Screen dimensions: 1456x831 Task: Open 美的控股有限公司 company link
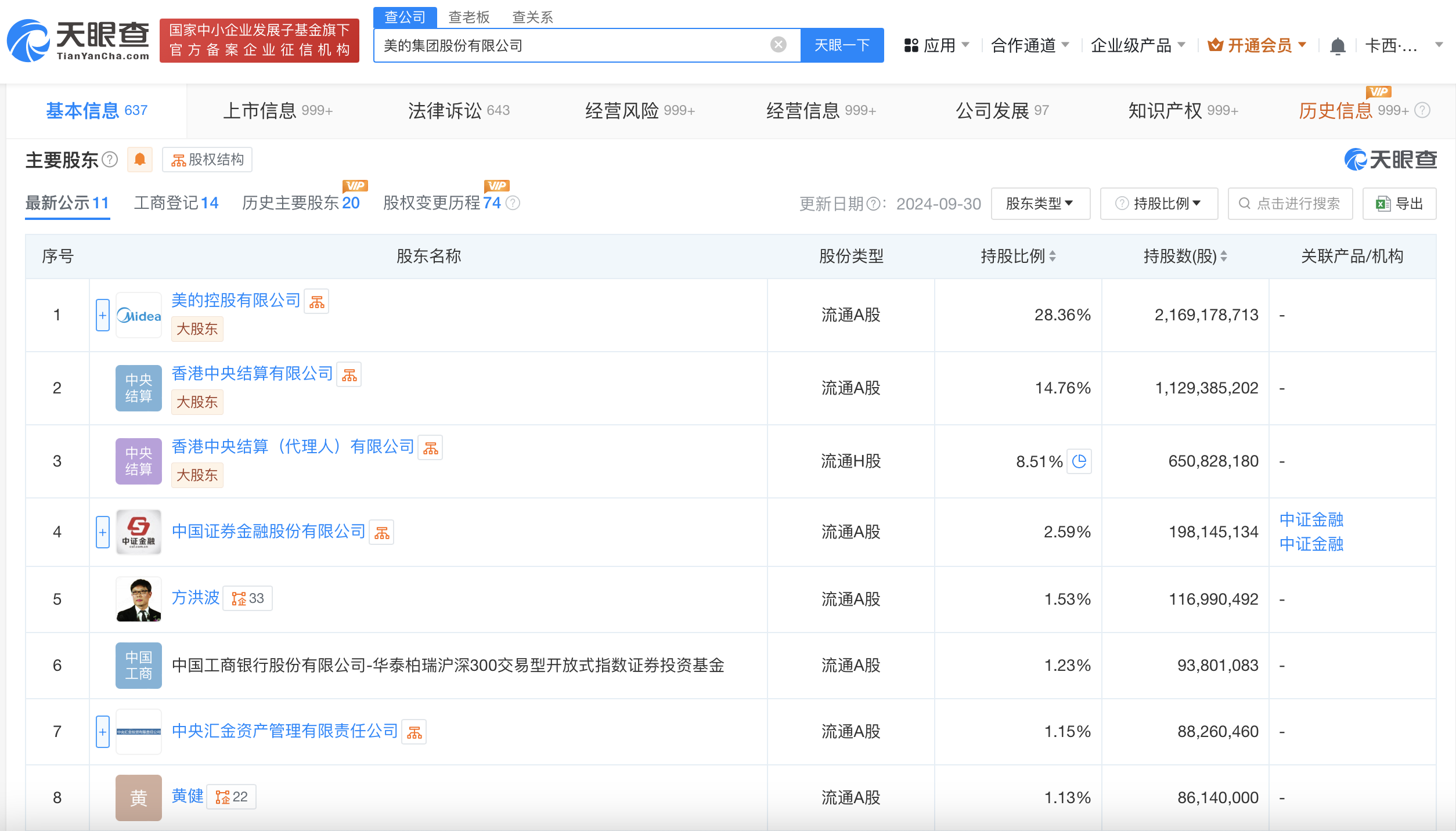(236, 300)
